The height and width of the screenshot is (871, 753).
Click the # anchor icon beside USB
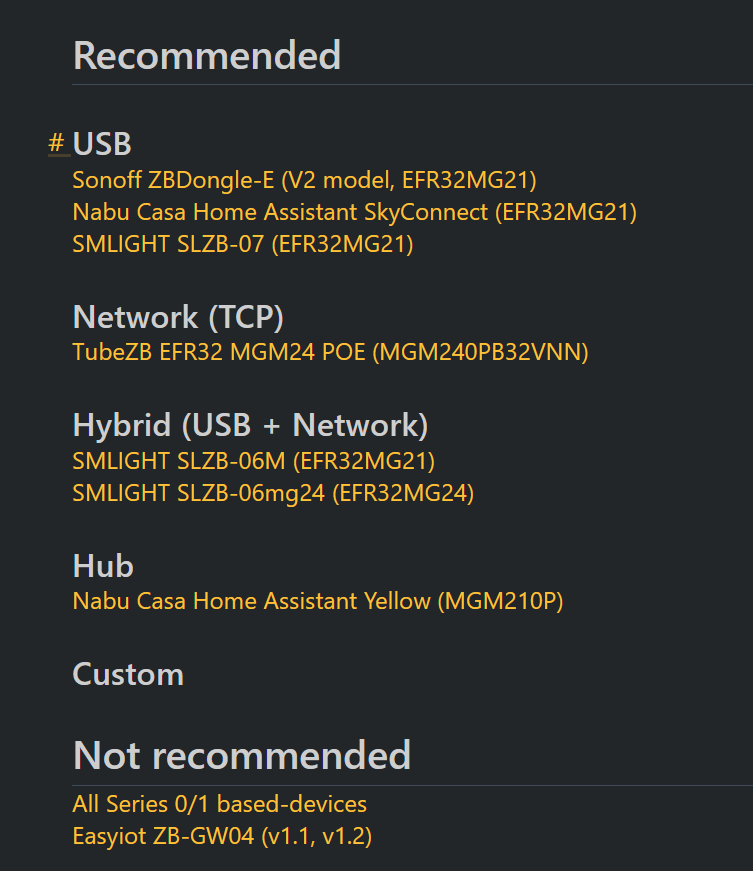point(56,143)
